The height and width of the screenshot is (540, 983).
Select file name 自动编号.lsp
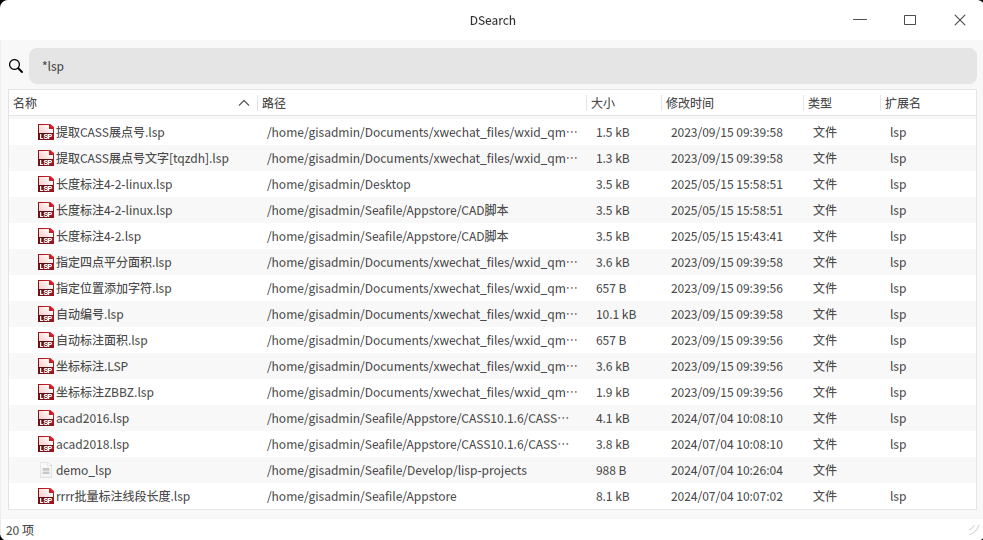90,315
